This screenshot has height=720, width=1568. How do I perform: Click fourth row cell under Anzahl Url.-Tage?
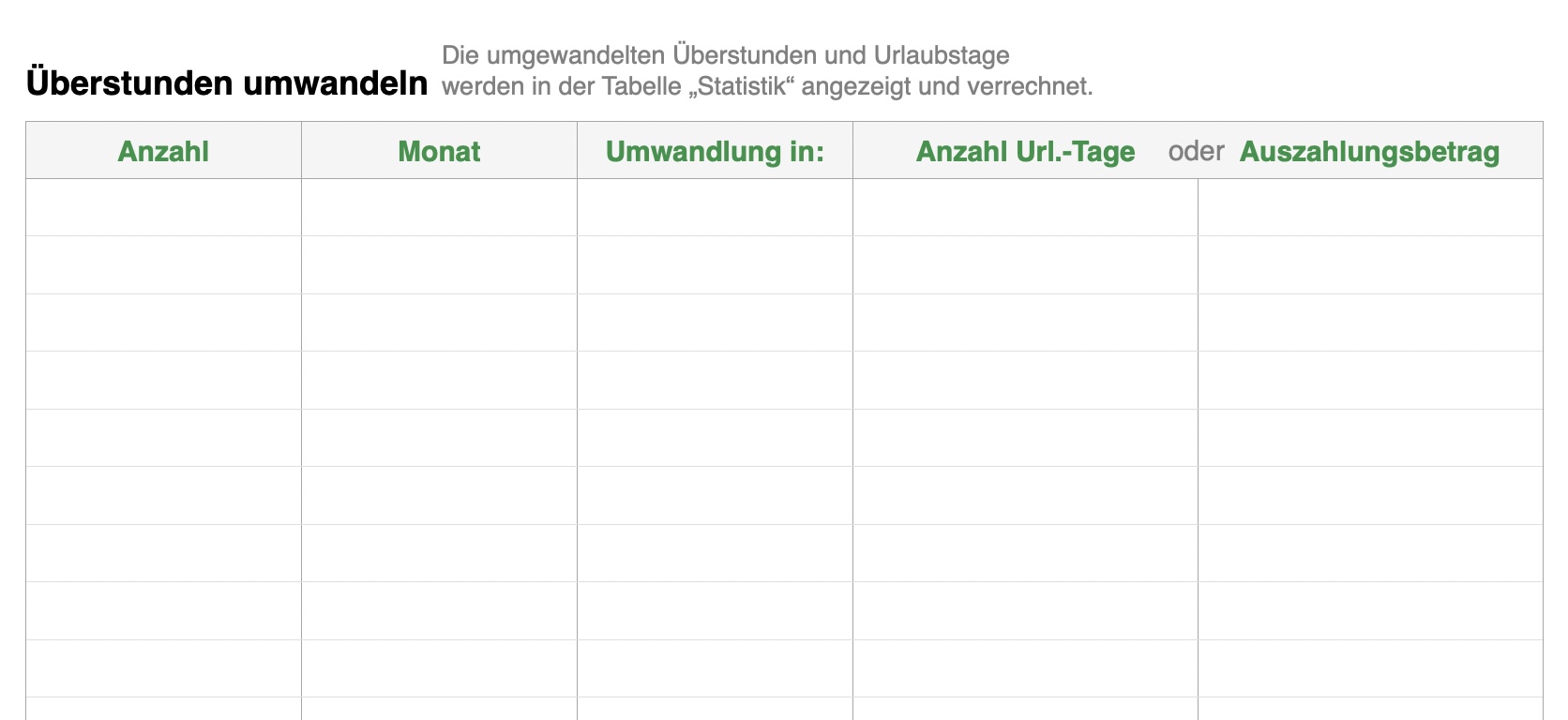pyautogui.click(x=1025, y=381)
